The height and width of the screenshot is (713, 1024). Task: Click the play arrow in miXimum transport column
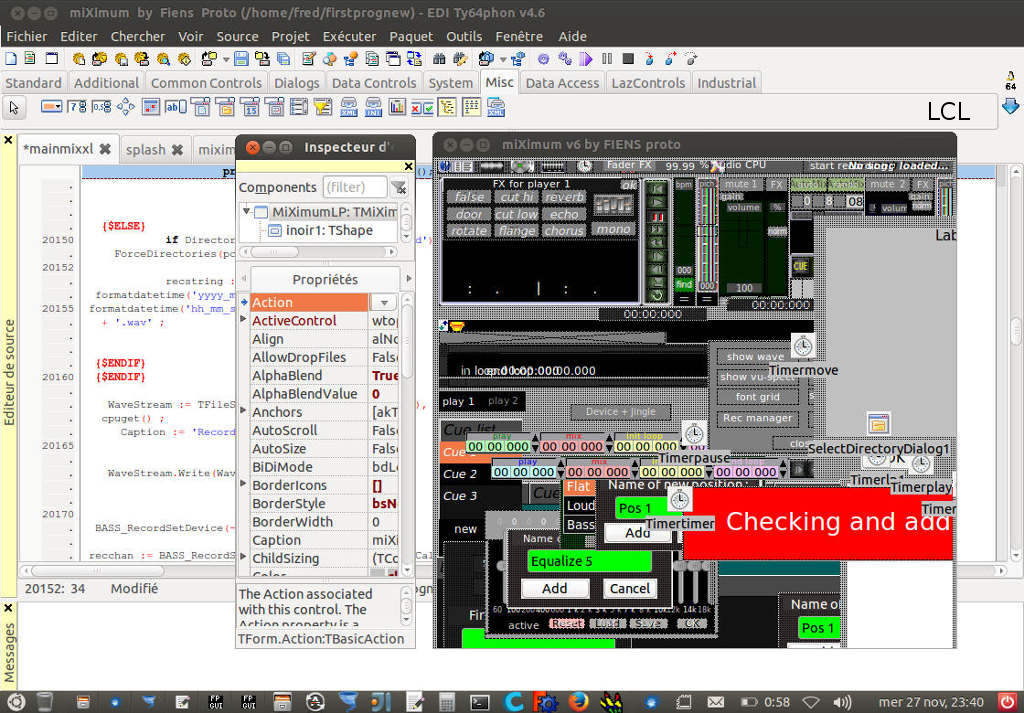point(656,202)
